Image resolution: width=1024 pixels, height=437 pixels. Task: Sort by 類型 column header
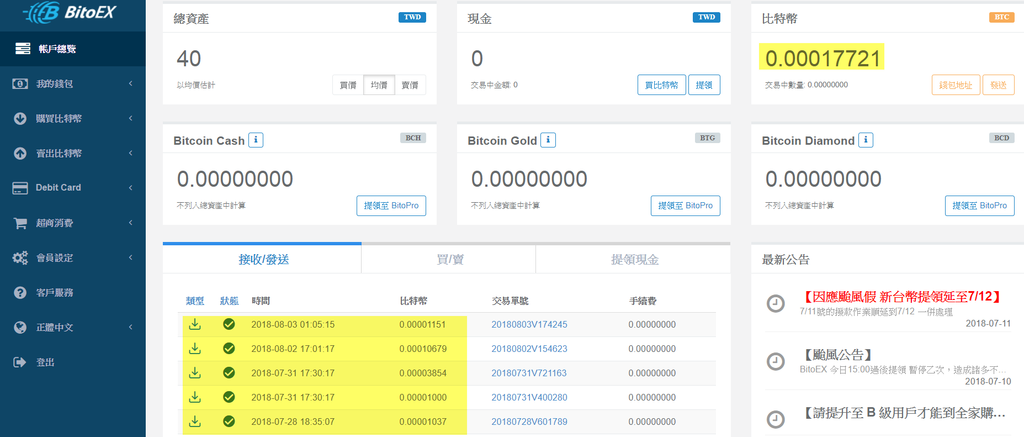pyautogui.click(x=195, y=301)
